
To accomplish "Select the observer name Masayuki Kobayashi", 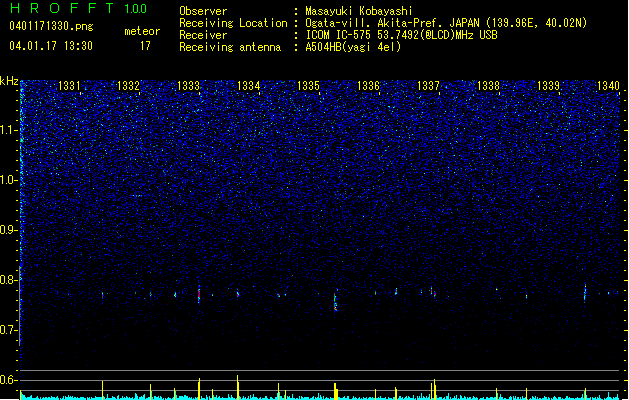I will coord(358,11).
